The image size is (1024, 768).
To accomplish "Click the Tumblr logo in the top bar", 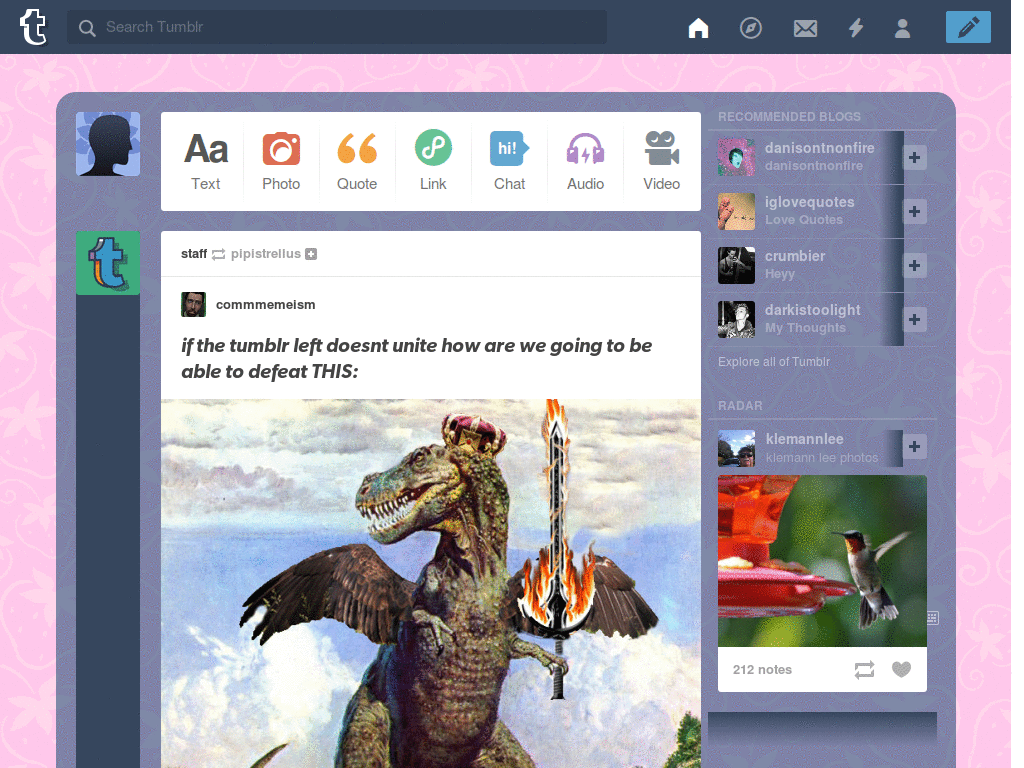I will tap(33, 27).
